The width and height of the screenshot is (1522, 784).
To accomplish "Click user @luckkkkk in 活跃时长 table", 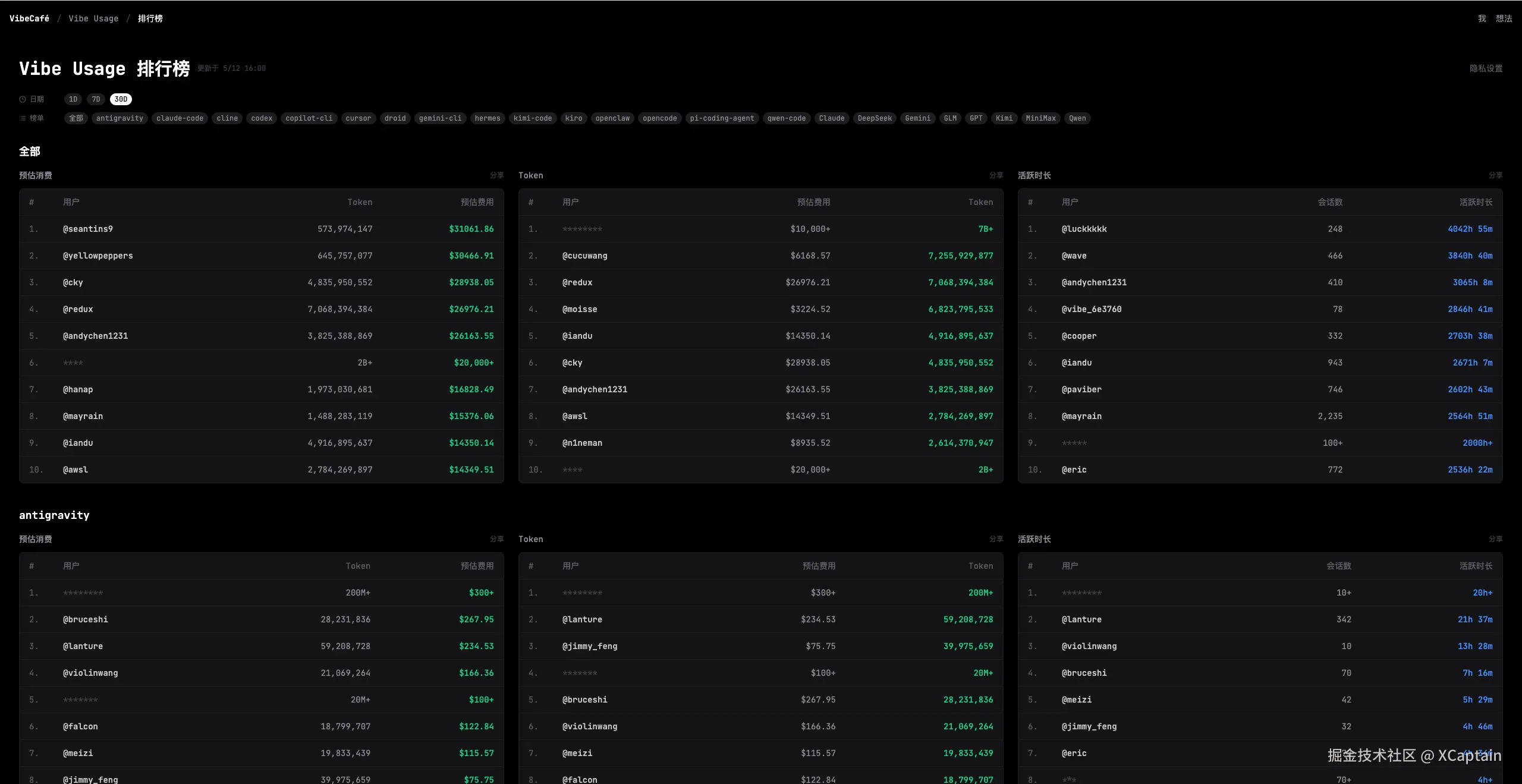I will (x=1084, y=229).
